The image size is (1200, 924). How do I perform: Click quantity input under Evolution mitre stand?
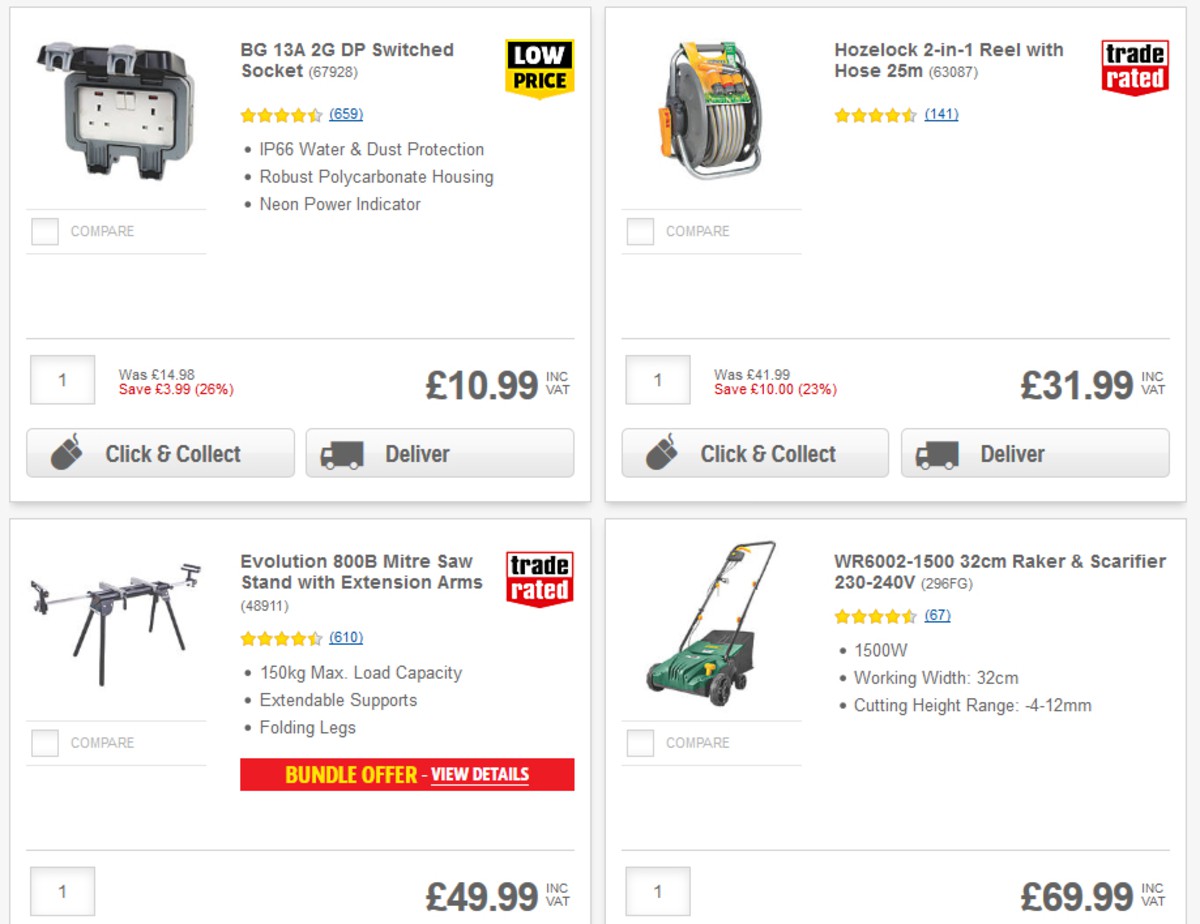pos(62,890)
